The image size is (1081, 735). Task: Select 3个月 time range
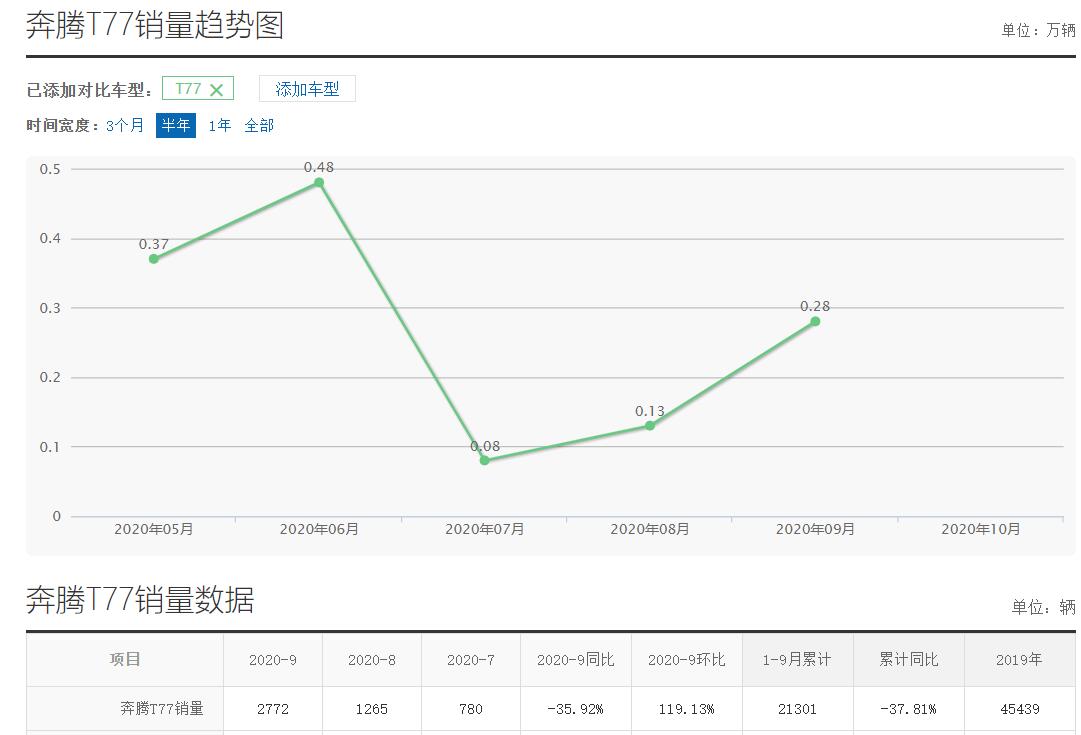125,125
